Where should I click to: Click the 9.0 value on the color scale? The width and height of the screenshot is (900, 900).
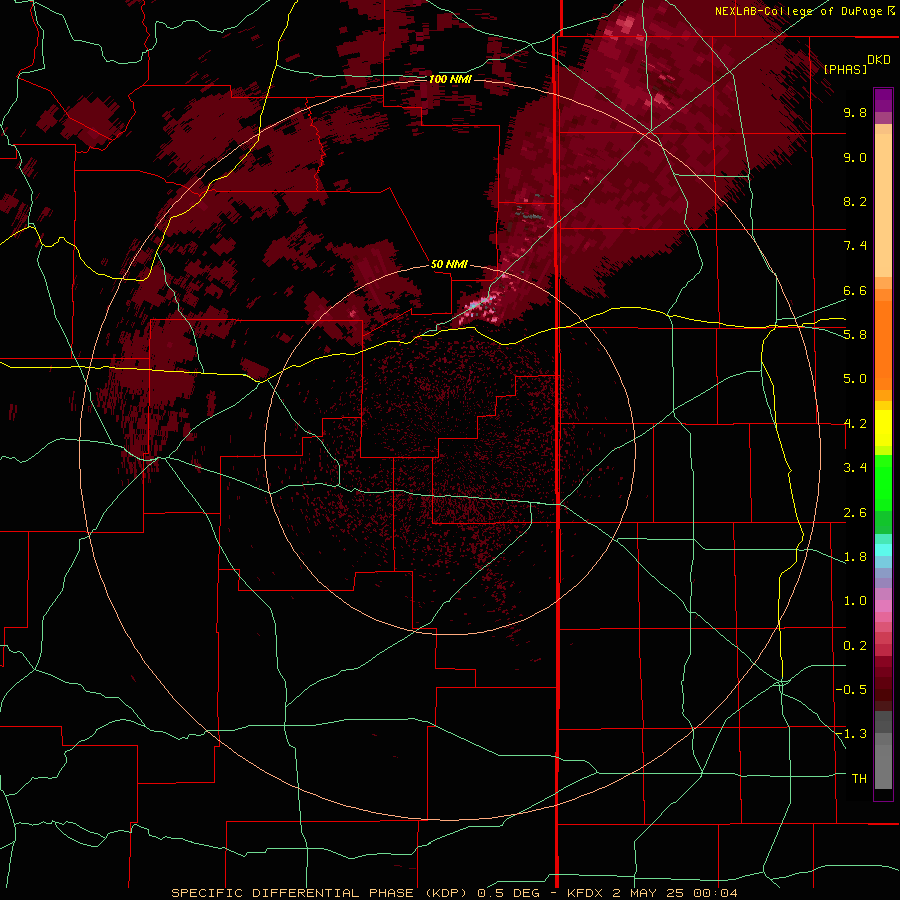[855, 157]
